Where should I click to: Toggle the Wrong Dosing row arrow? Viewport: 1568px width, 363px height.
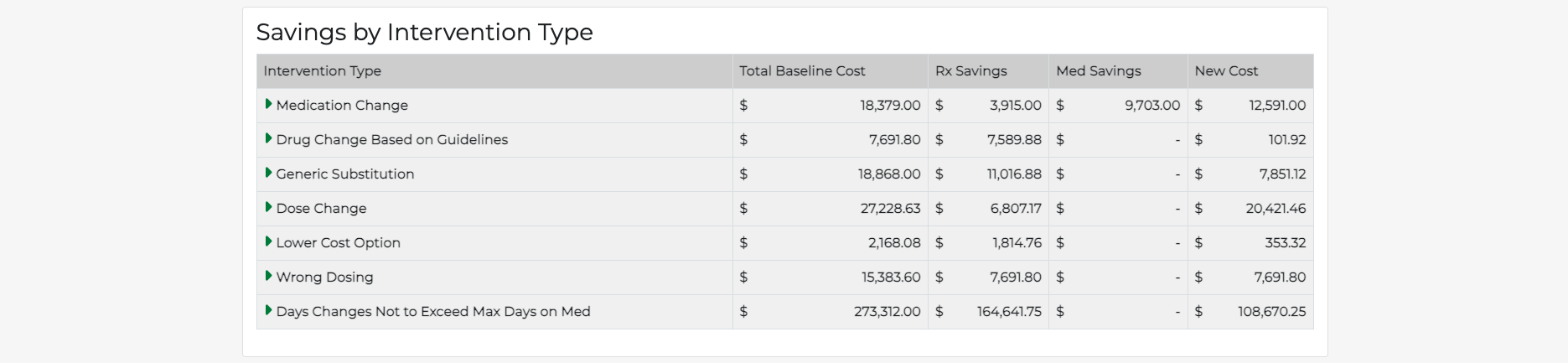[x=268, y=277]
